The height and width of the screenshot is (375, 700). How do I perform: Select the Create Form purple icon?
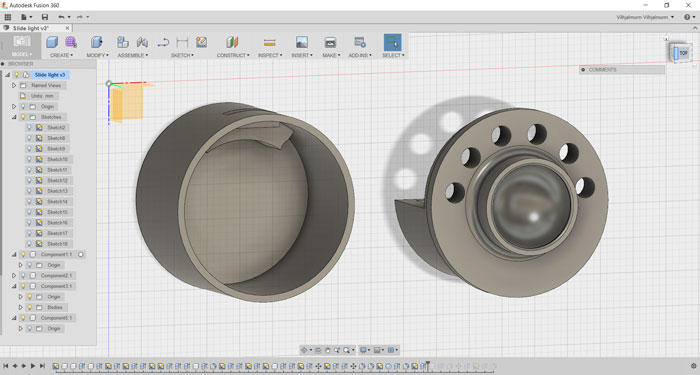click(71, 42)
